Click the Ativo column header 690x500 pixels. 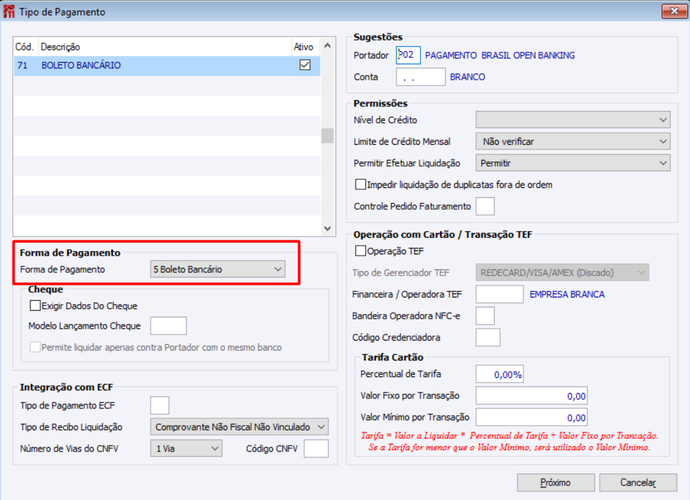305,47
